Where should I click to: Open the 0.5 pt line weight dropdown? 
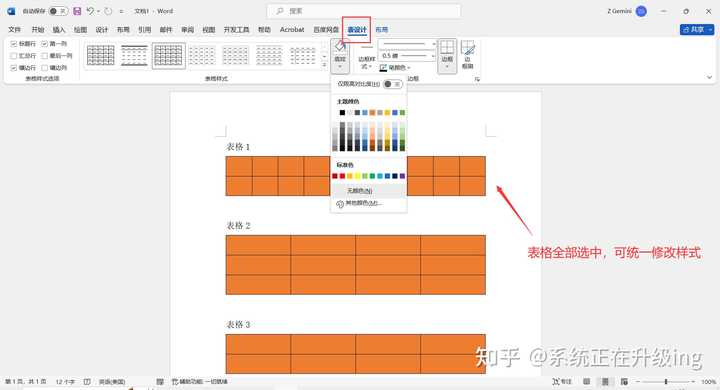[407, 56]
